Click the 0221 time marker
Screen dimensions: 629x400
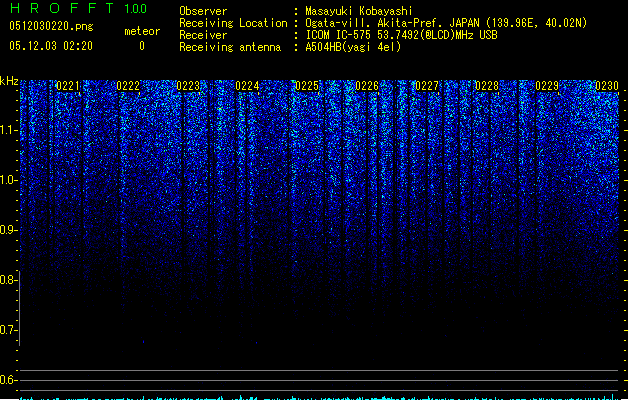point(68,86)
